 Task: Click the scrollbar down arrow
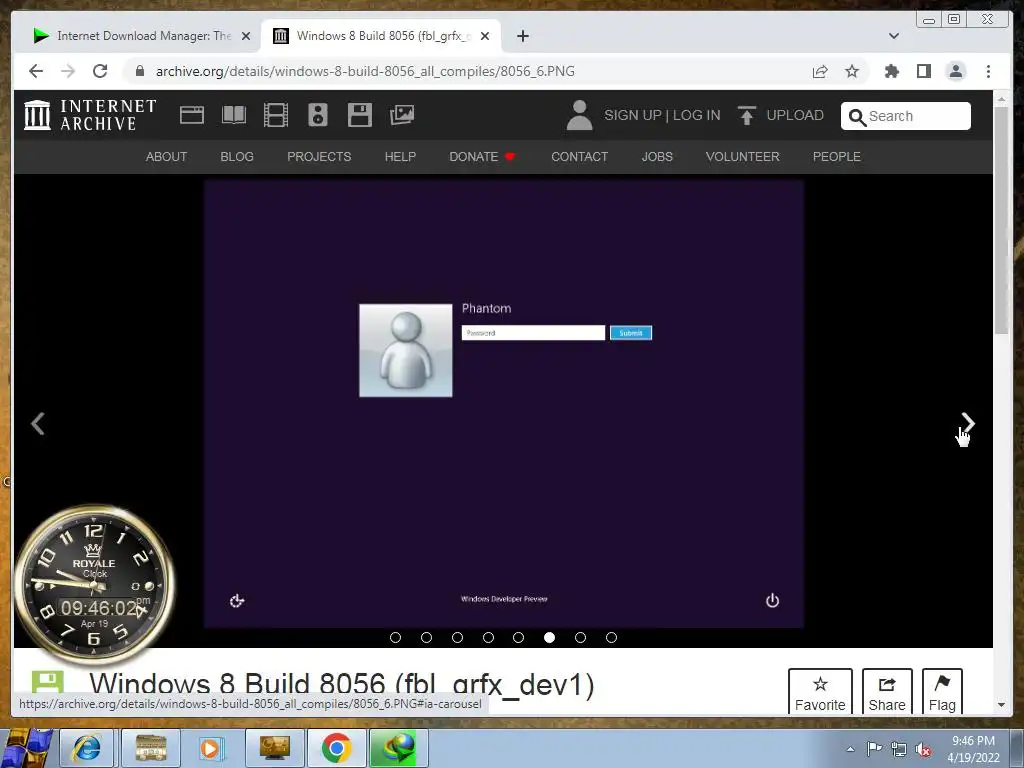(x=1001, y=705)
